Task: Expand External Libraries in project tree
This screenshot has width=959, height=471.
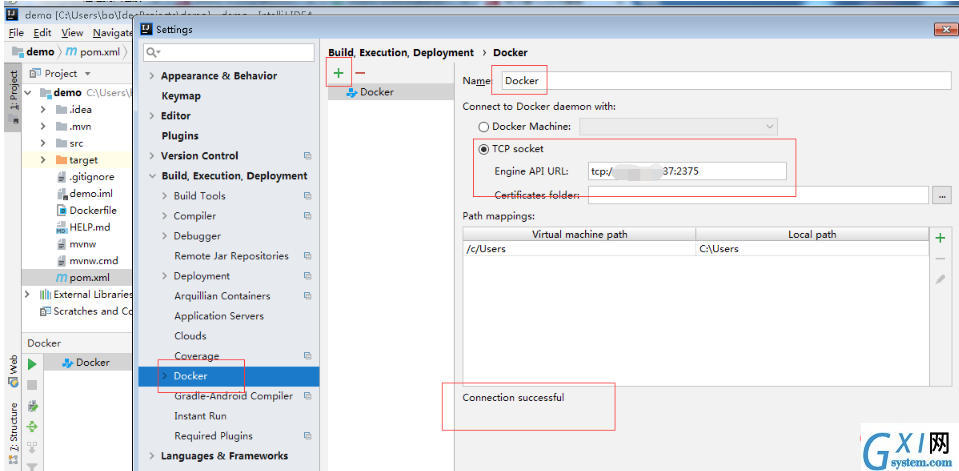Action: (x=27, y=294)
